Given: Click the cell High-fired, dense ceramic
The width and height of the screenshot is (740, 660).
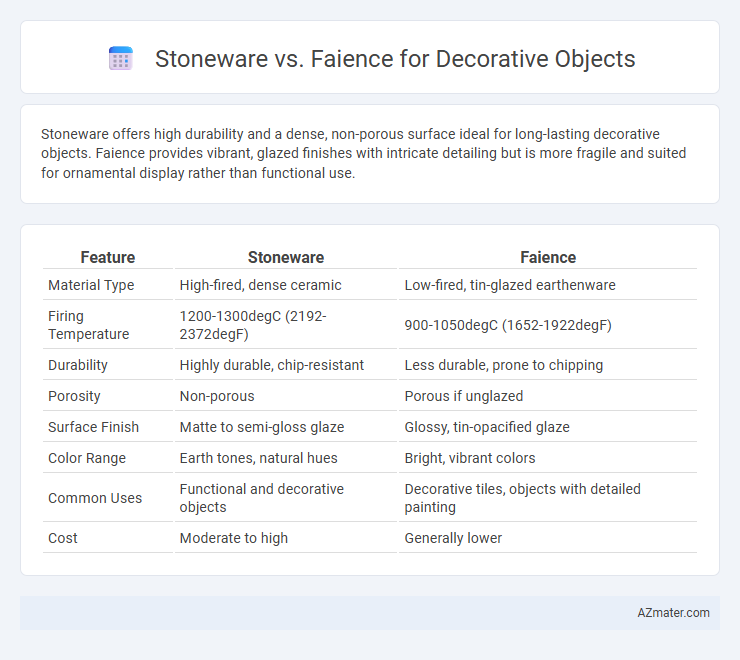Looking at the screenshot, I should (261, 285).
